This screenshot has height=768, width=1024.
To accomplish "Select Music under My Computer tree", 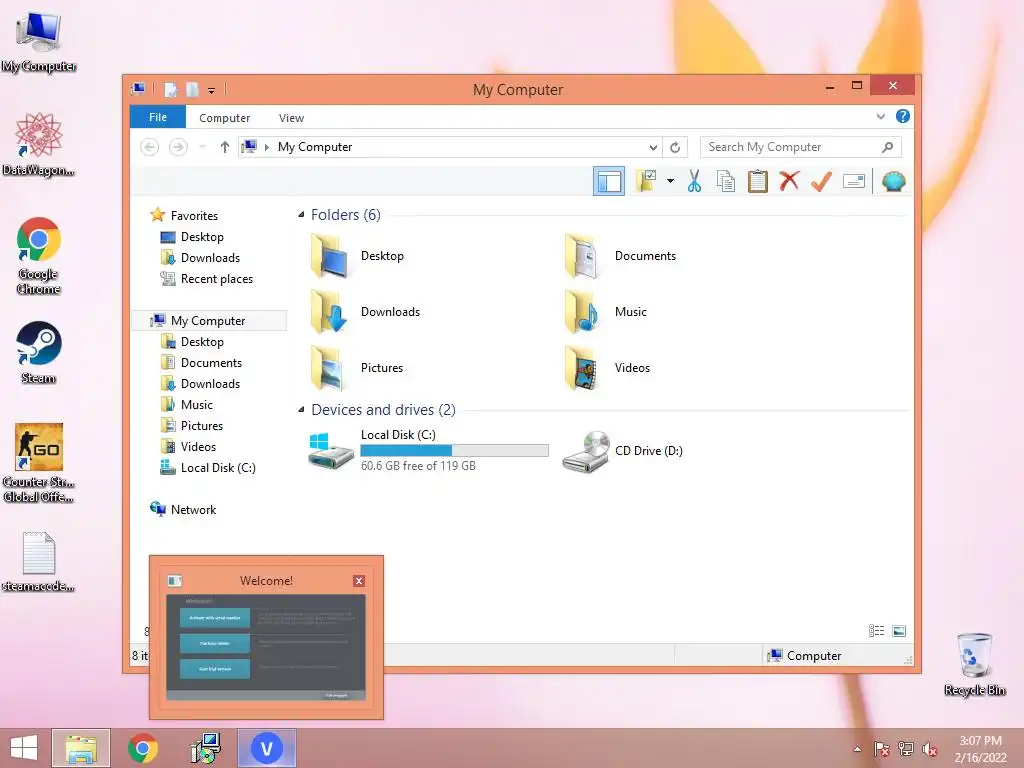I will coord(197,405).
